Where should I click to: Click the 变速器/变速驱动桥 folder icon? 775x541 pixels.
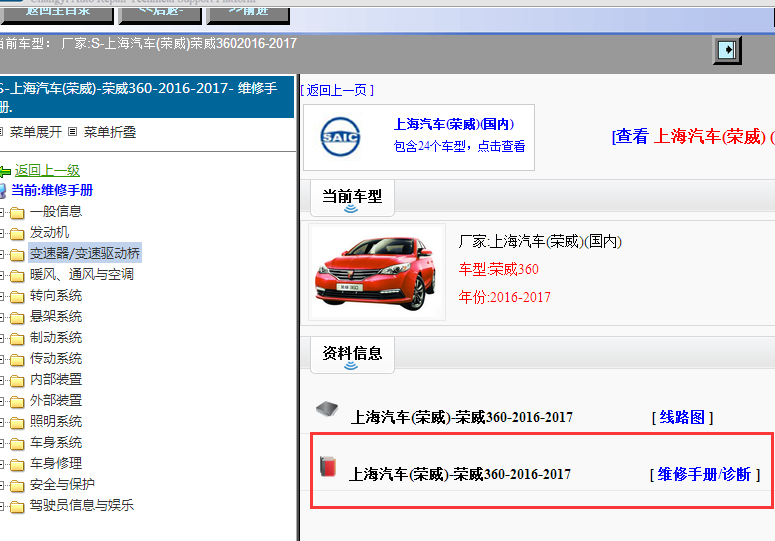coord(17,255)
